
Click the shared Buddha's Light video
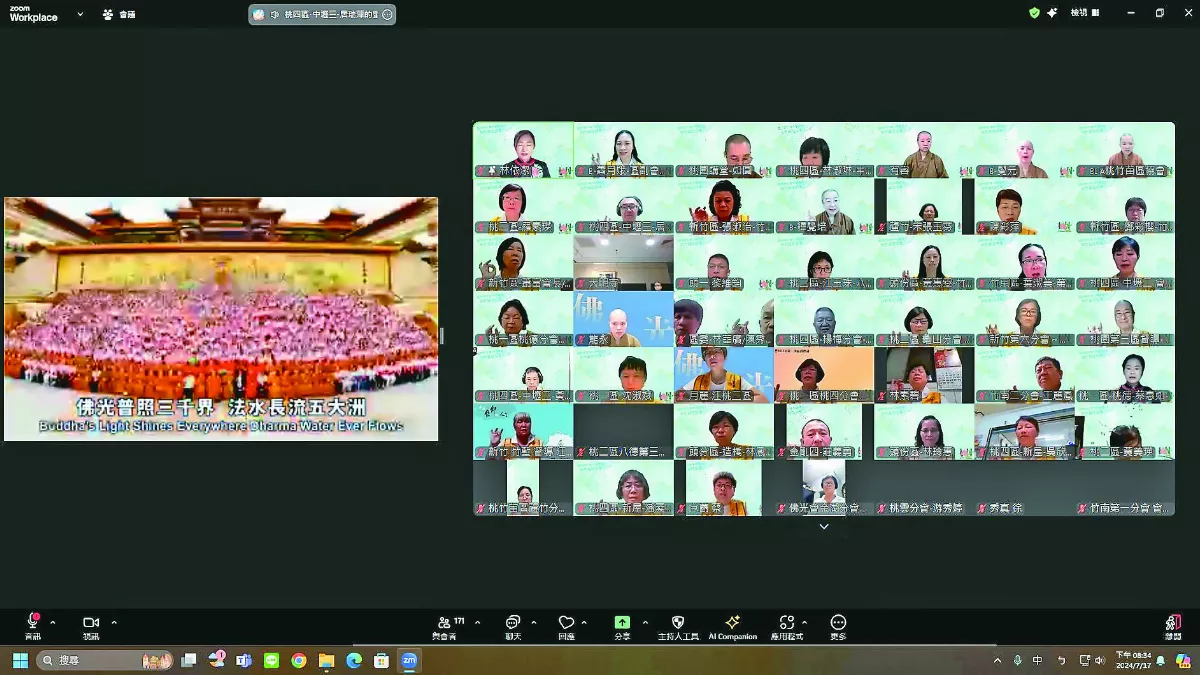(221, 319)
